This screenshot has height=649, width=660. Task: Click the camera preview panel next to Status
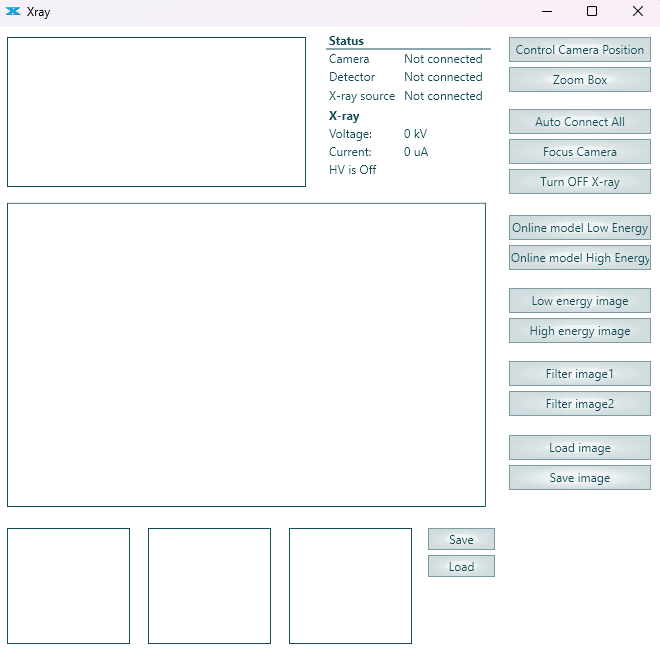pyautogui.click(x=156, y=112)
